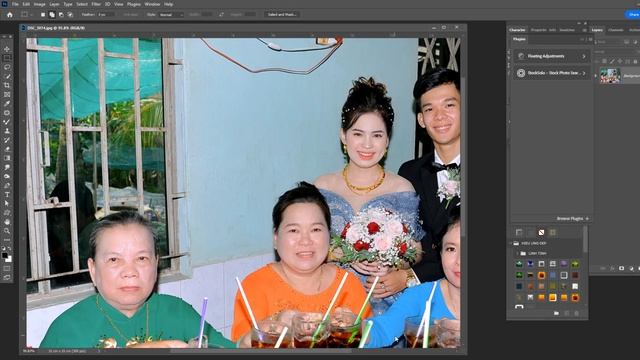The image size is (640, 360).
Task: Switch to the Swatches panel tab
Action: [x=567, y=30]
